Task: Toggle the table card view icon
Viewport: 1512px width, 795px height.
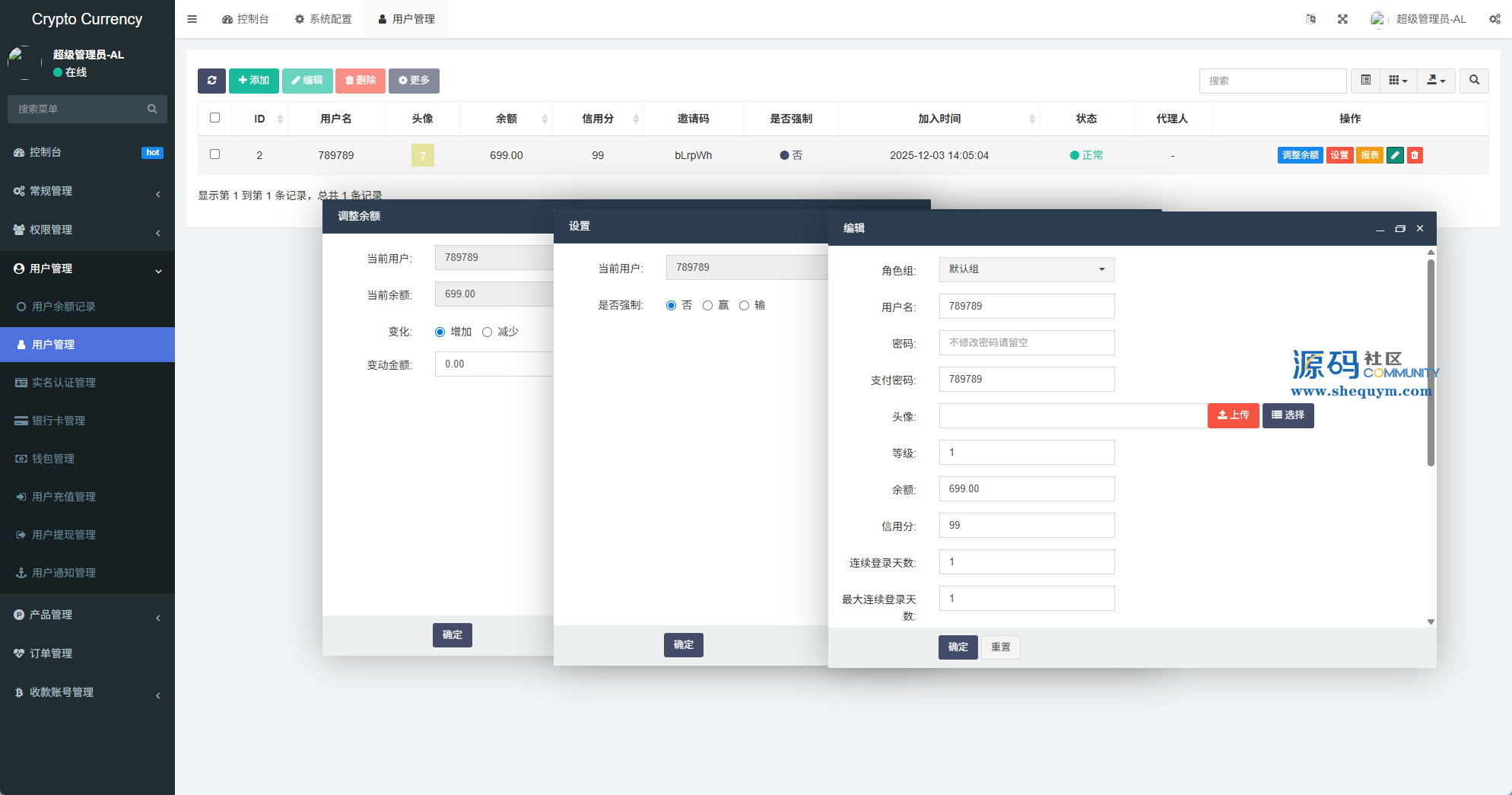Action: pos(1366,81)
